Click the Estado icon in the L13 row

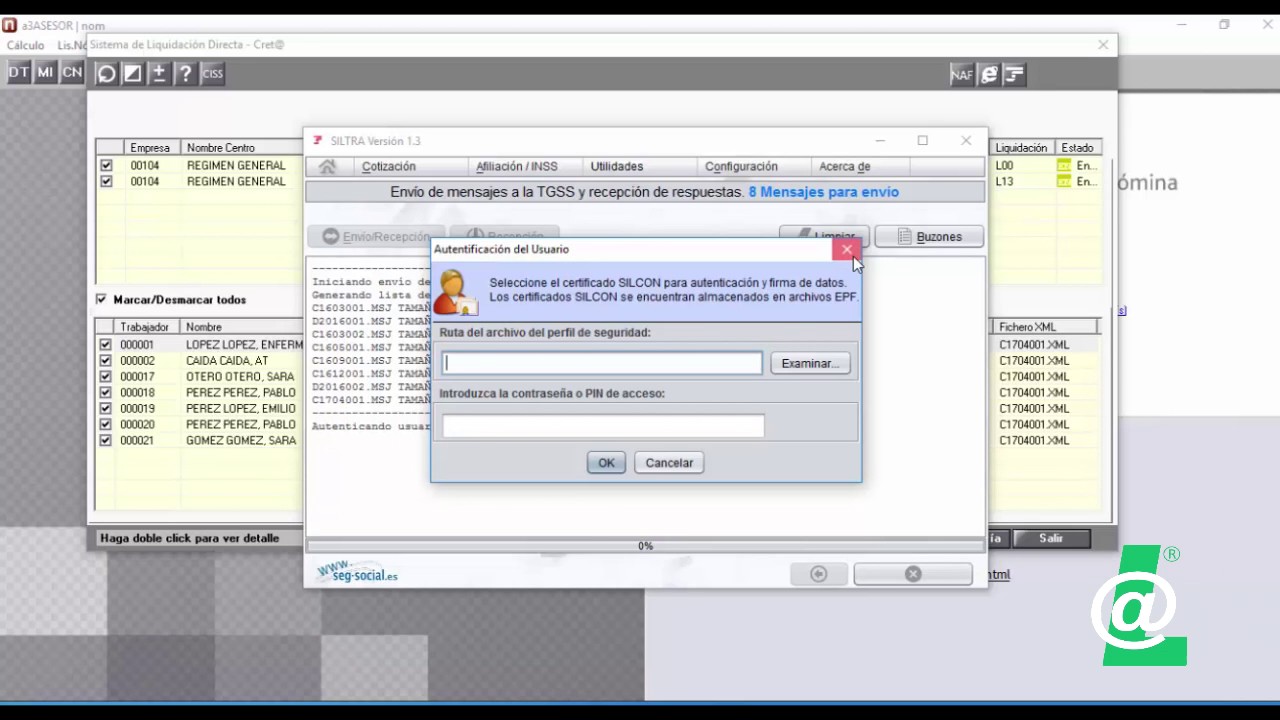1064,182
